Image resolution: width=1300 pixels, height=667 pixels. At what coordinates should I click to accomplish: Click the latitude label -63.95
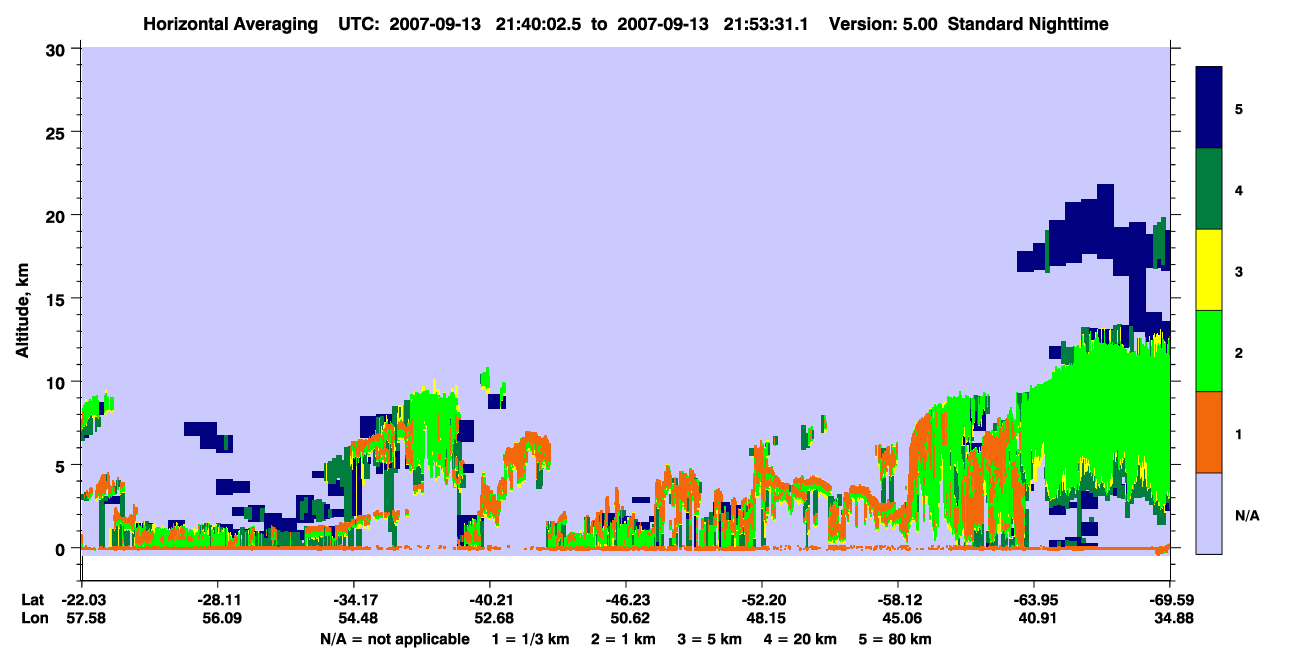pyautogui.click(x=1033, y=600)
